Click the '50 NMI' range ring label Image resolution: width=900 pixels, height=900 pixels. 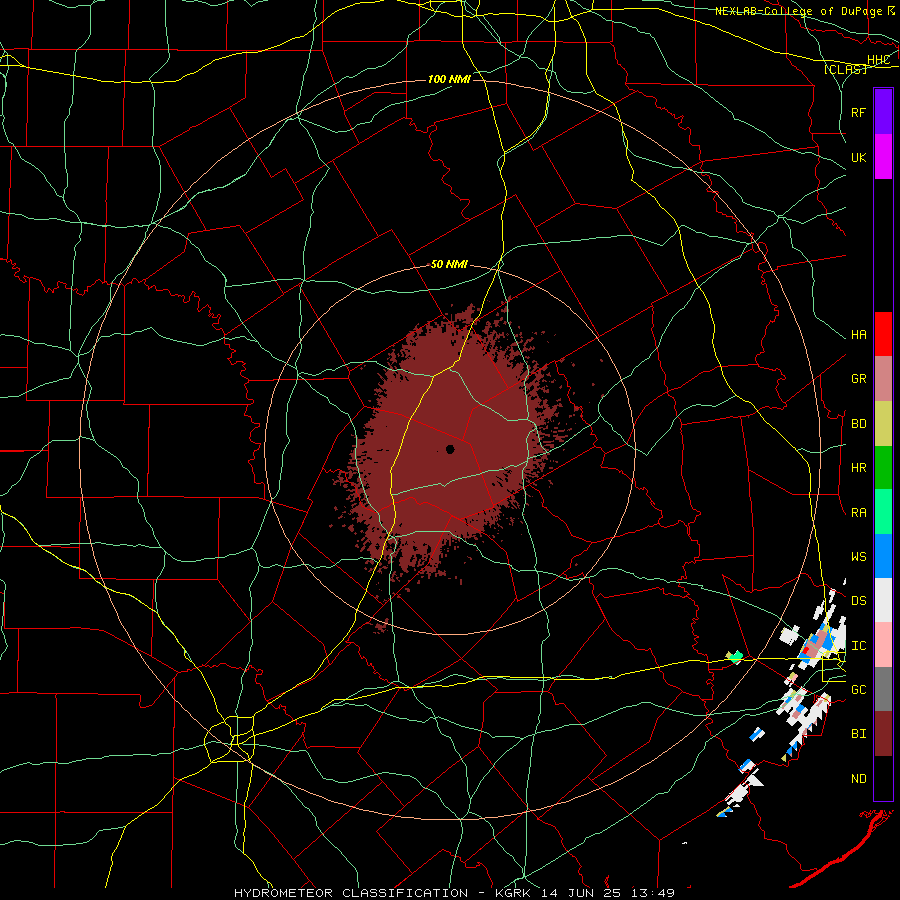pos(449,264)
